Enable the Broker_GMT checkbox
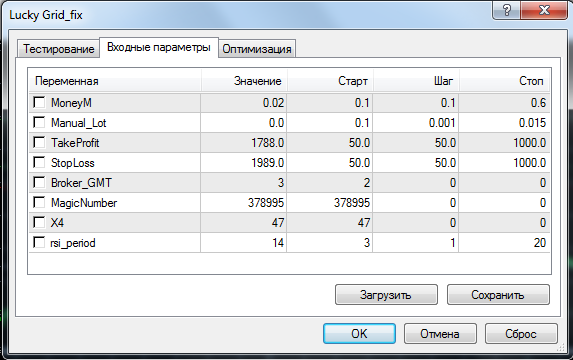The width and height of the screenshot is (573, 360). pyautogui.click(x=39, y=182)
